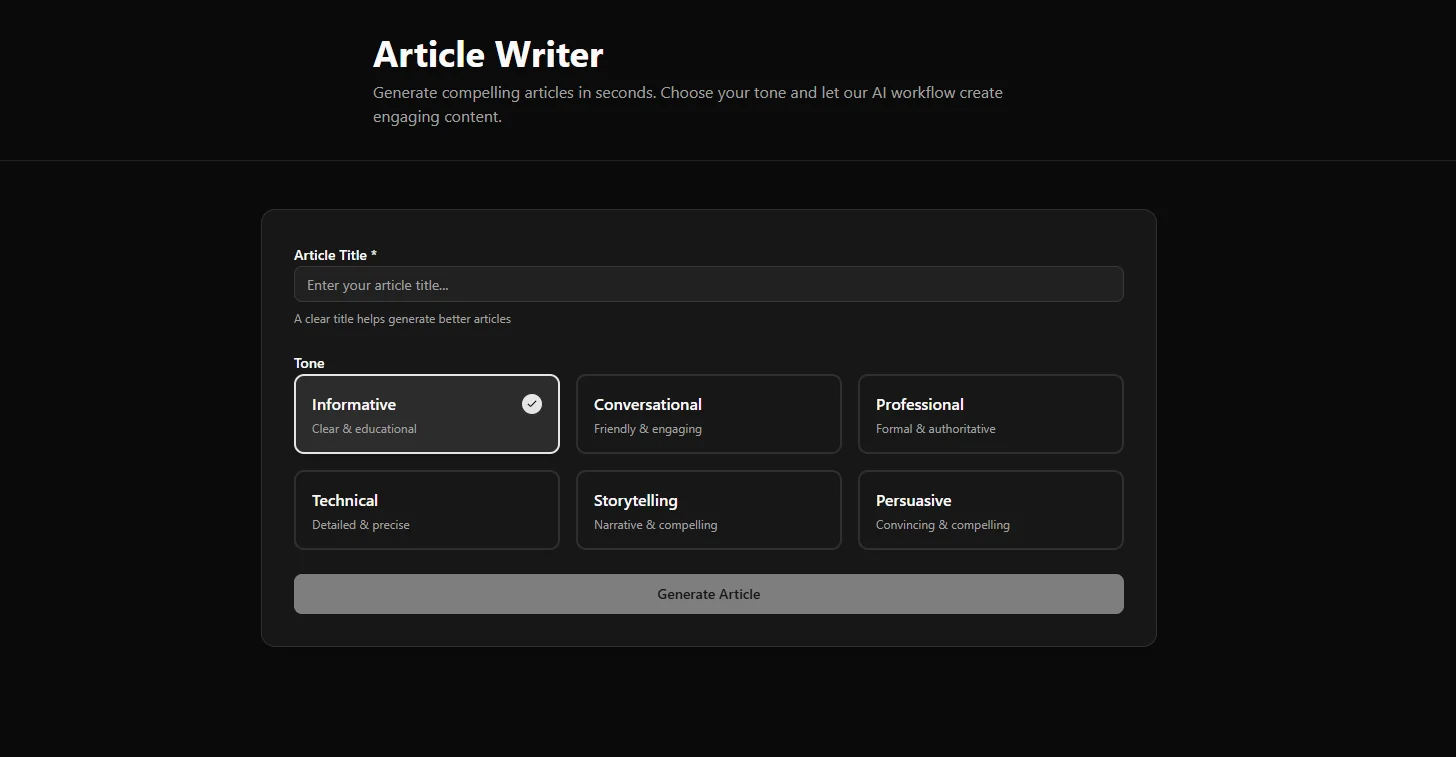Click the Article Title input field

pyautogui.click(x=708, y=284)
